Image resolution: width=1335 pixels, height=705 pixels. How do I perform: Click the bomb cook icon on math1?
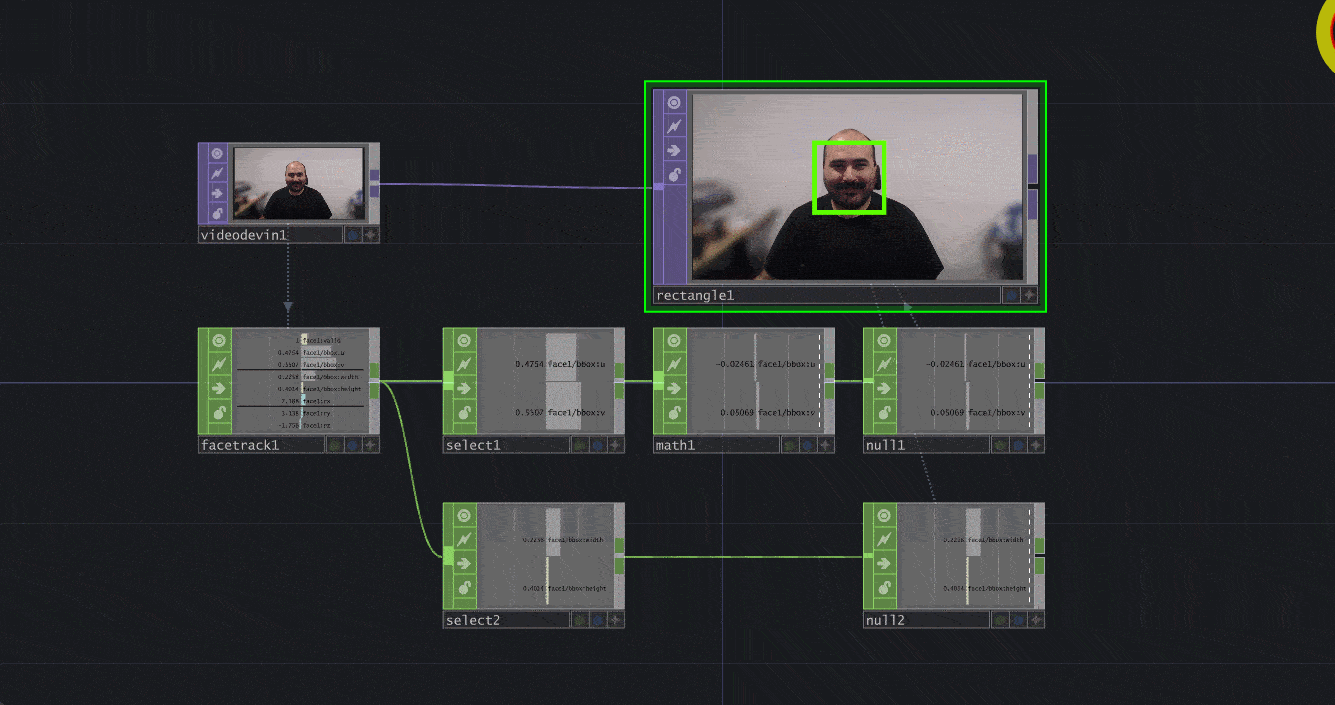(x=672, y=413)
